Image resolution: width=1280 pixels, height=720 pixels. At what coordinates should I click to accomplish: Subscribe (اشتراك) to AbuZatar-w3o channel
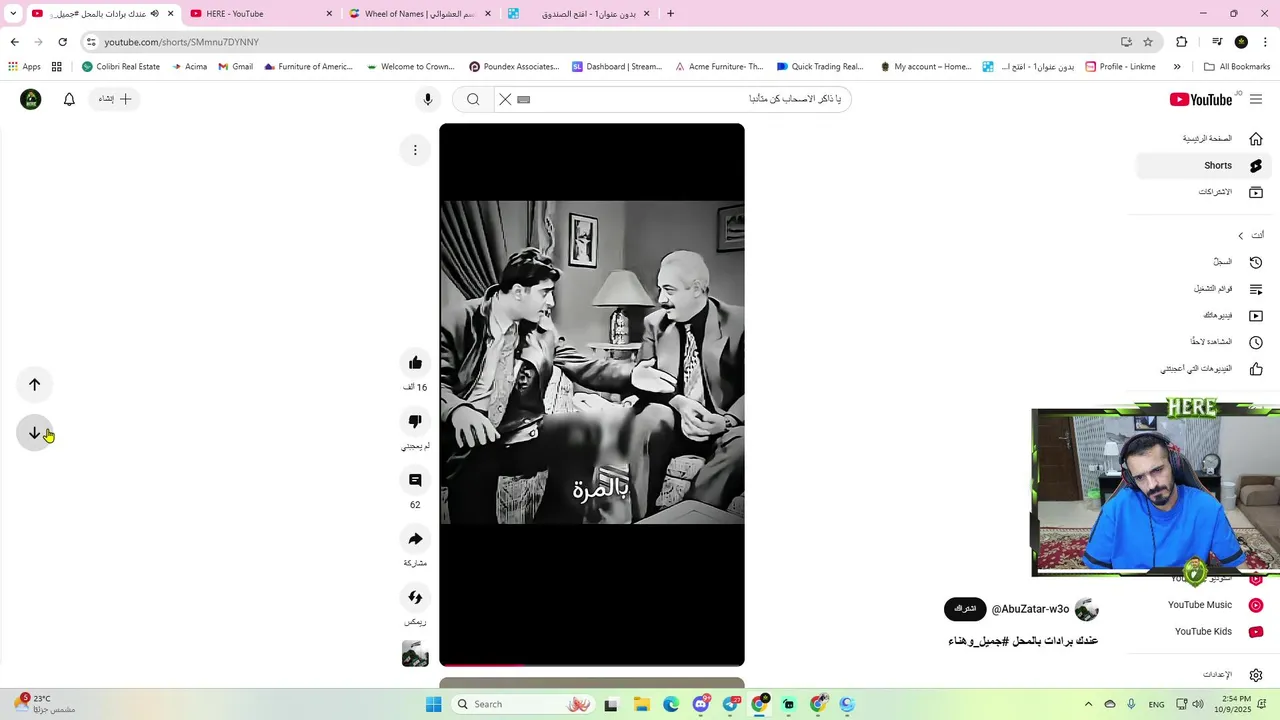tap(965, 609)
